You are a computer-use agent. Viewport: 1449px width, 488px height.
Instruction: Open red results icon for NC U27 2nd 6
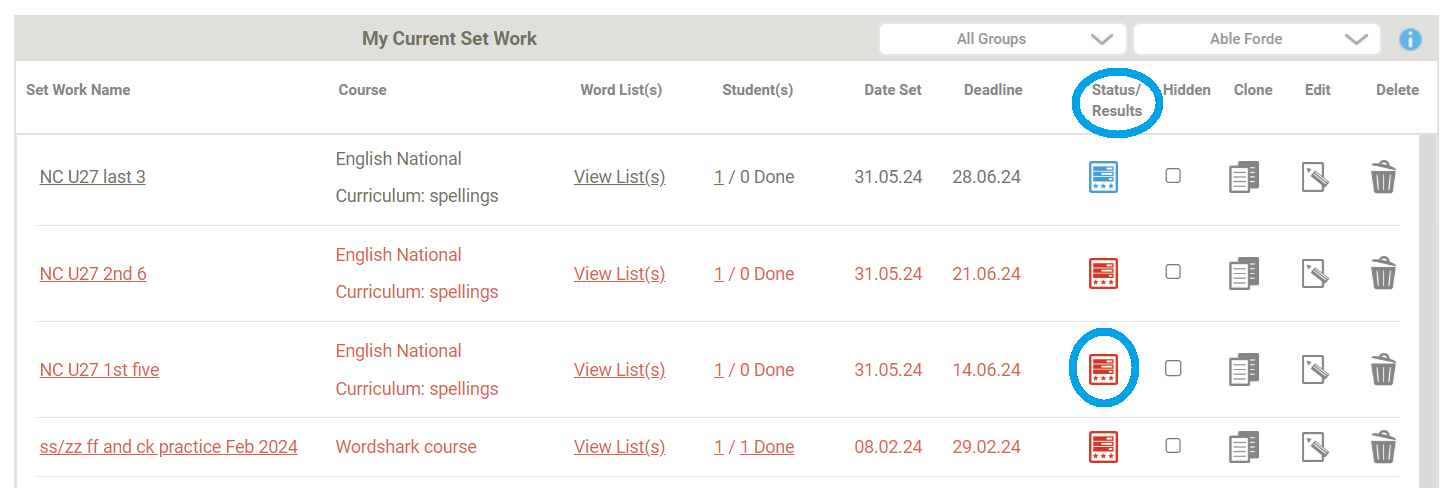click(1103, 273)
